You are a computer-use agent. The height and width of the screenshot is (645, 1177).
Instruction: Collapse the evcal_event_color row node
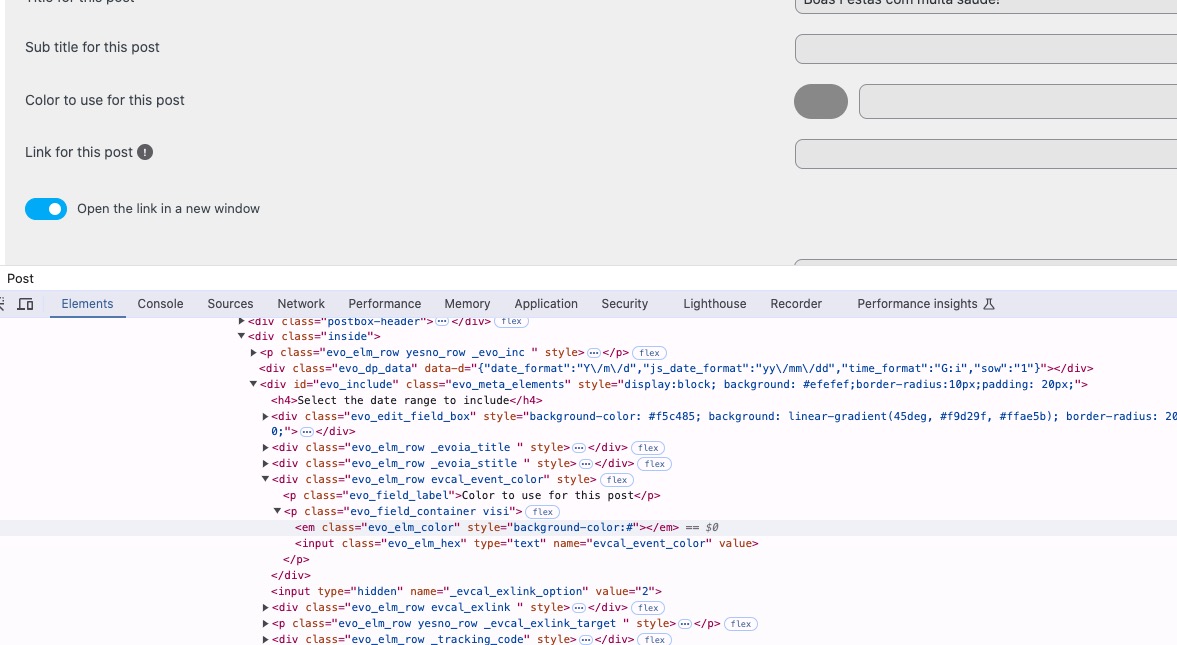coord(265,479)
